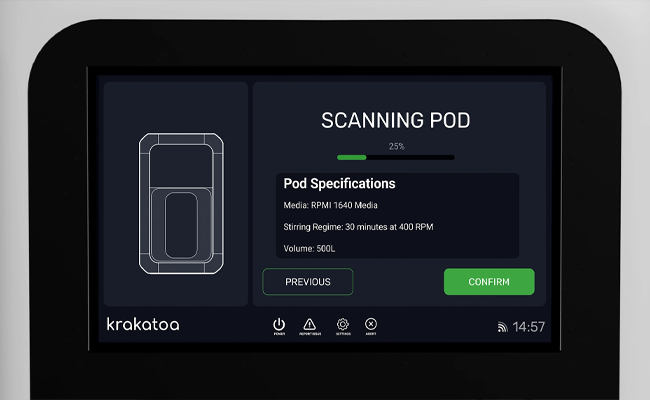This screenshot has height=400, width=650.
Task: Click the scanning progress bar
Action: pyautogui.click(x=395, y=157)
